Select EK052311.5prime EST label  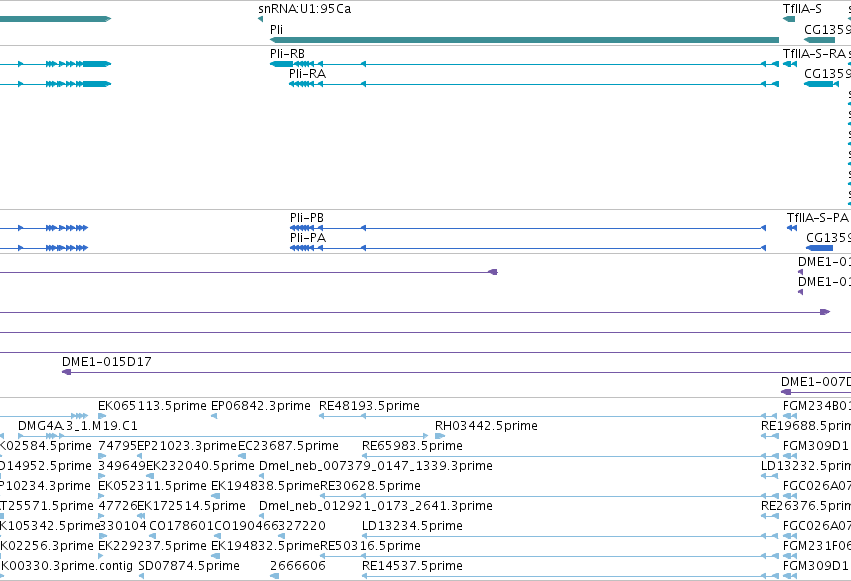click(152, 486)
